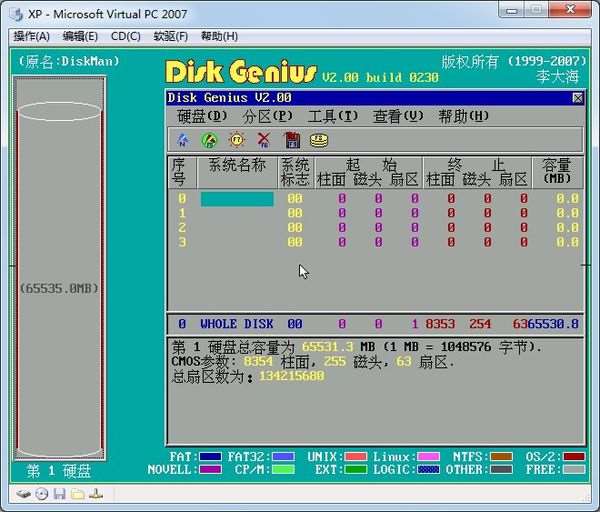Click the green circular F5 toolbar icon

(x=209, y=140)
